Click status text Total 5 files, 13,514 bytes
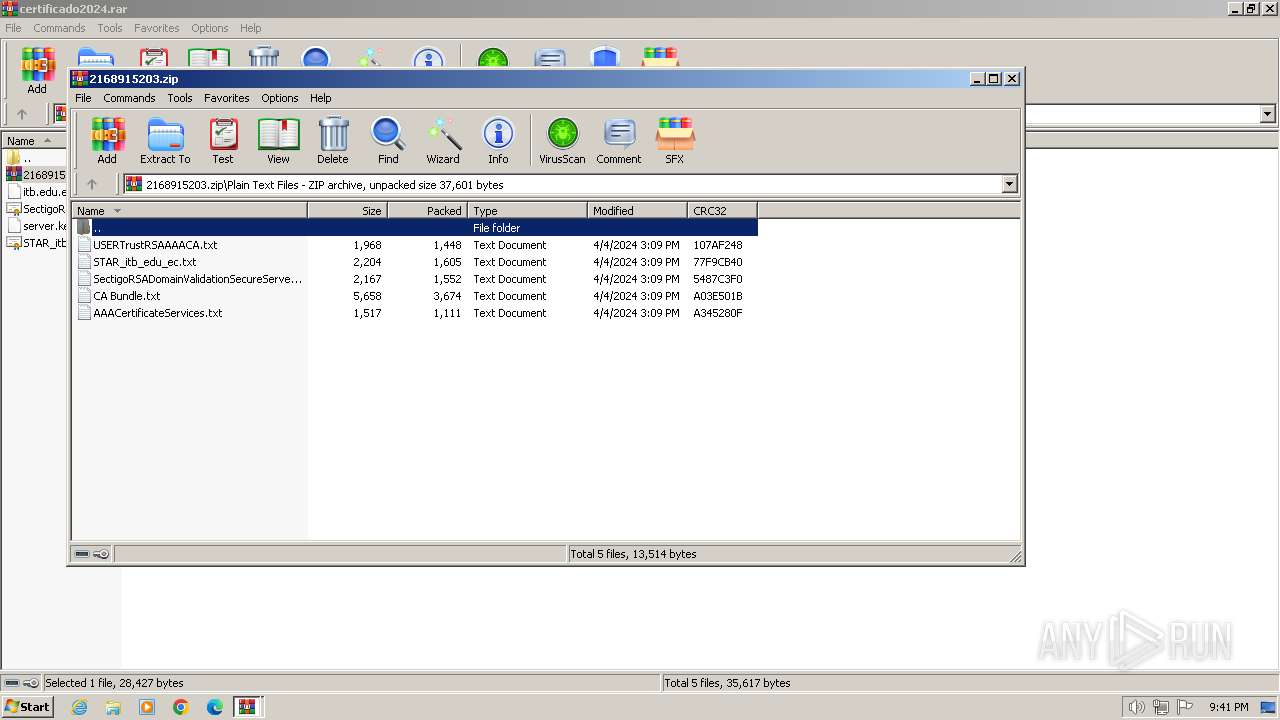The image size is (1280, 720). pos(633,554)
